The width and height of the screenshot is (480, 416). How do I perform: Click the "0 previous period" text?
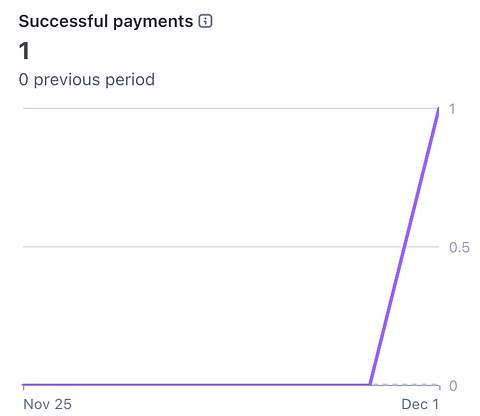[x=87, y=80]
